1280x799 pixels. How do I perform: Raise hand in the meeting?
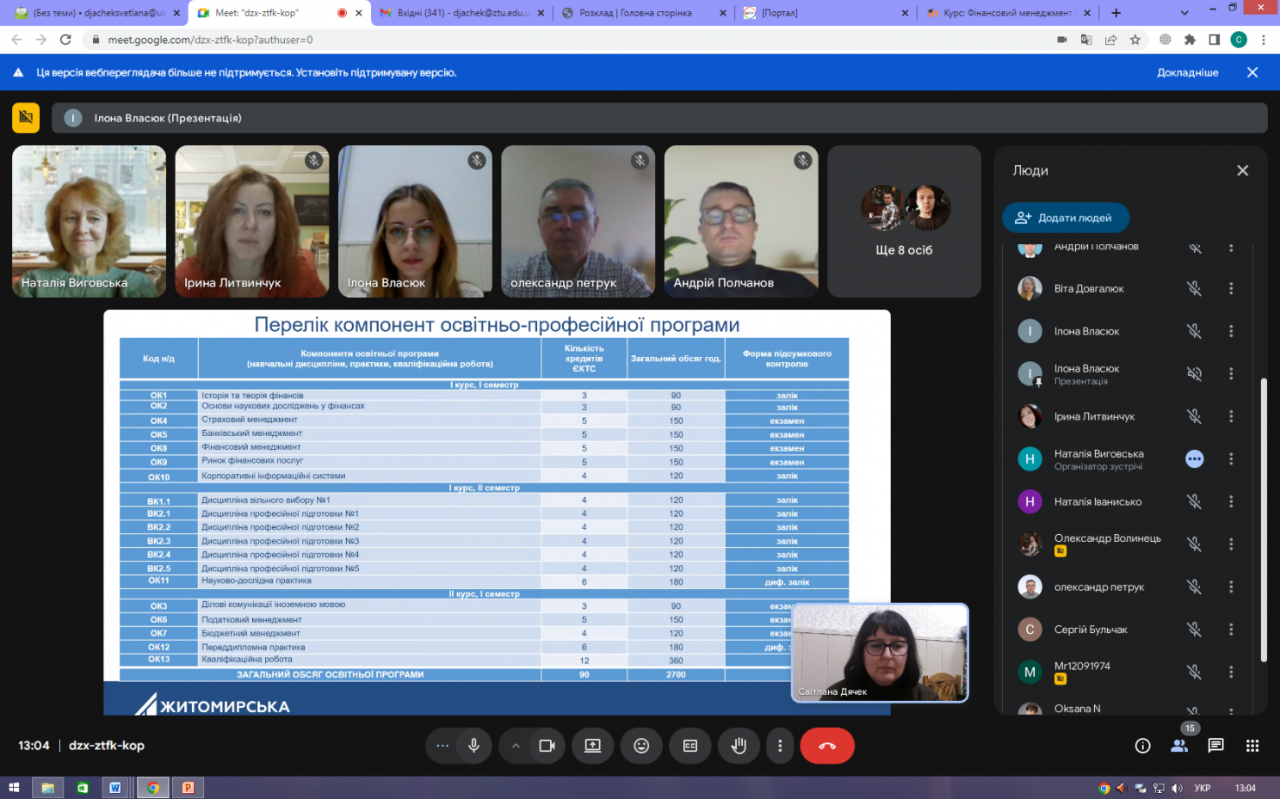[x=739, y=746]
